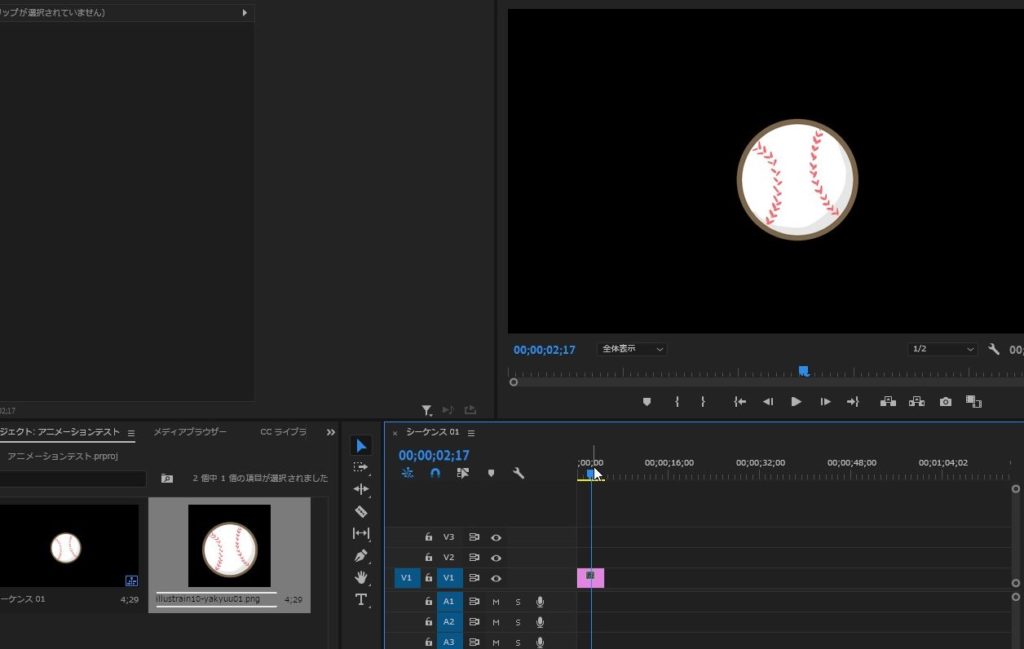Select the Pen tool
The height and width of the screenshot is (649, 1024).
pyautogui.click(x=361, y=555)
